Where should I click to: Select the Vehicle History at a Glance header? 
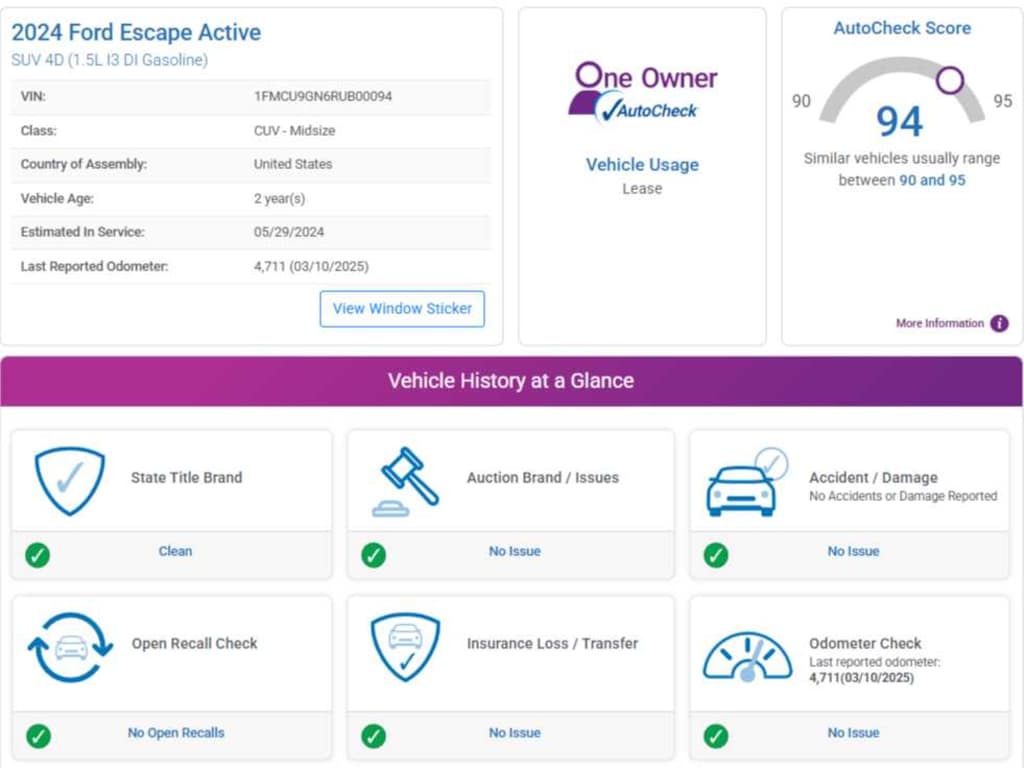coord(511,381)
